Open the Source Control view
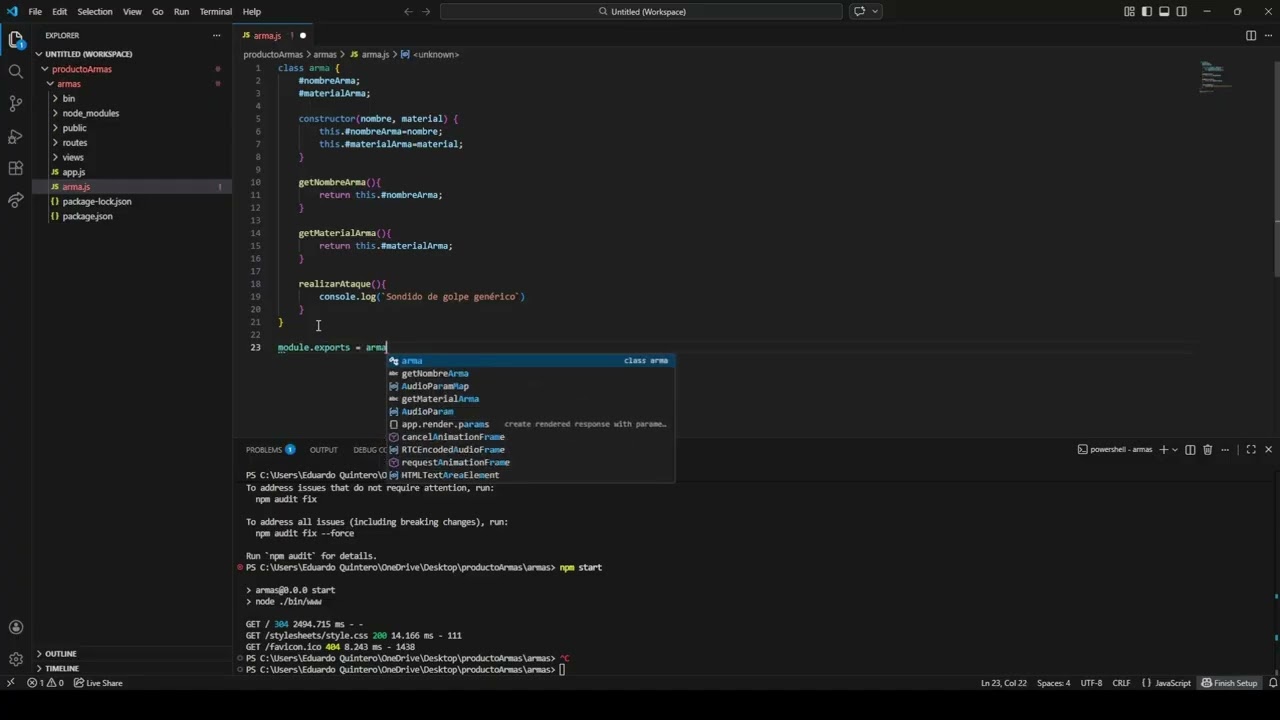Screen dimensions: 1280x720 pos(15,103)
